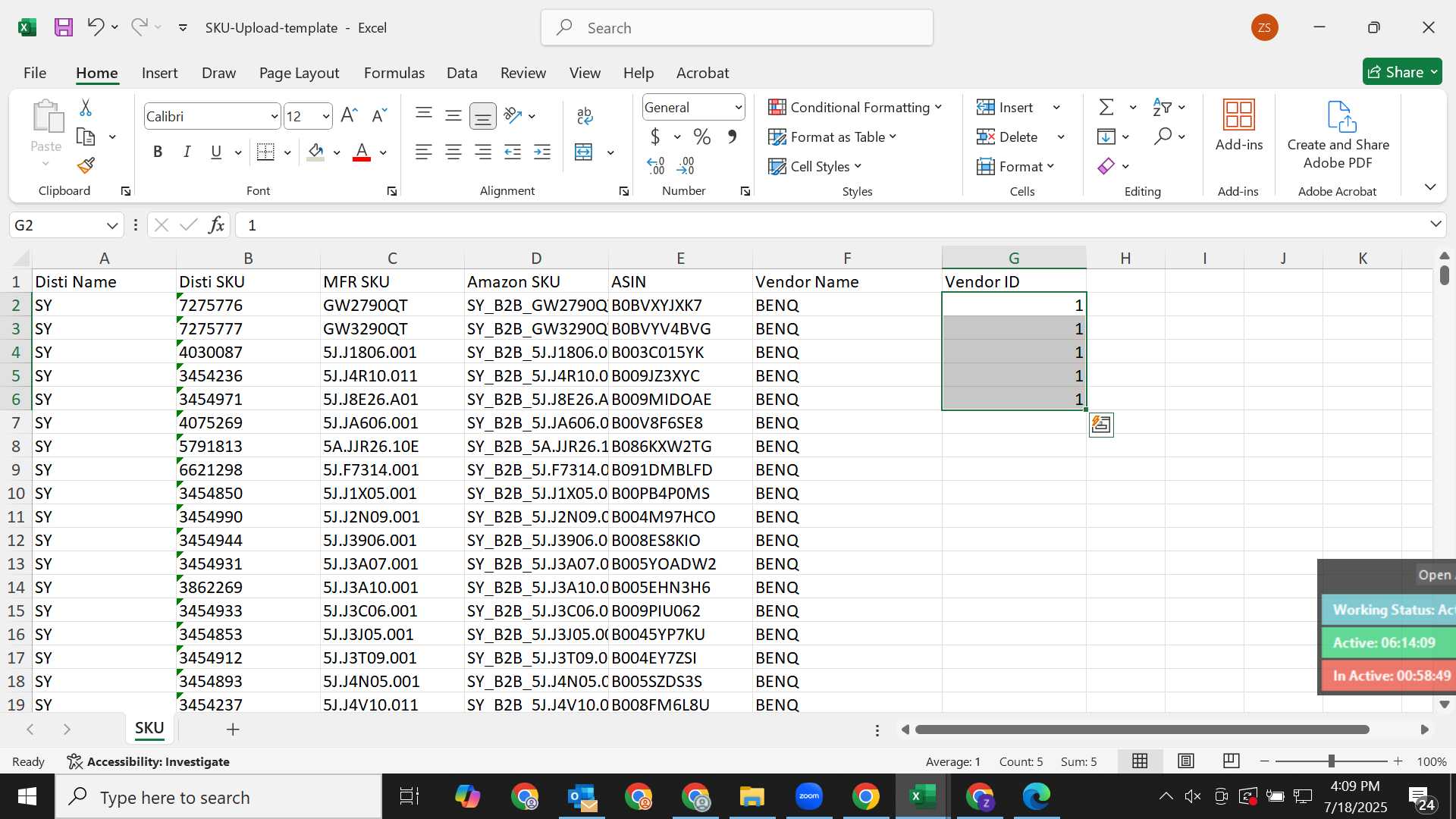Toggle Center horizontal alignment
This screenshot has height=819, width=1456.
453,152
